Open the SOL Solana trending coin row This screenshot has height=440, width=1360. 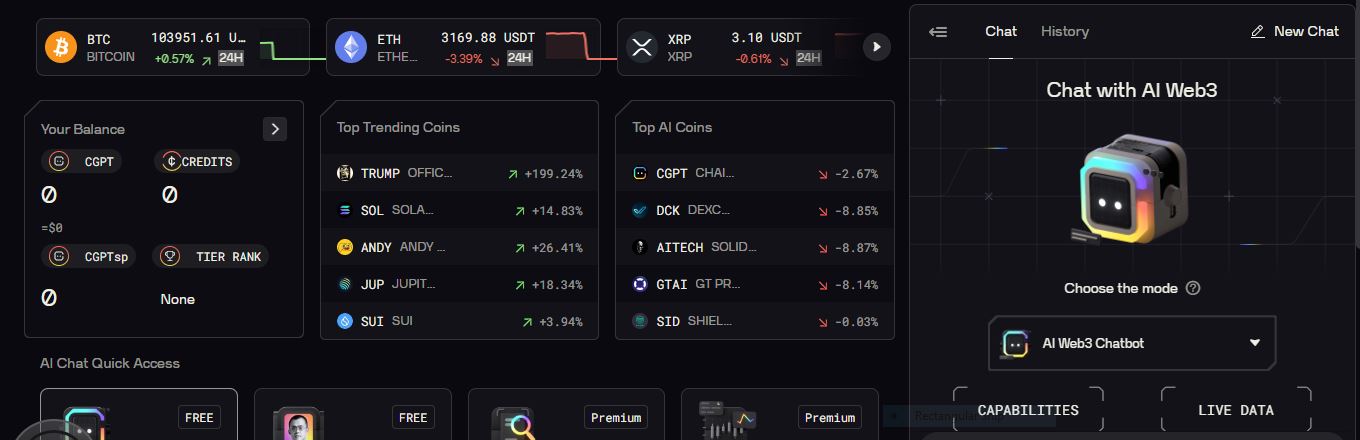click(459, 210)
